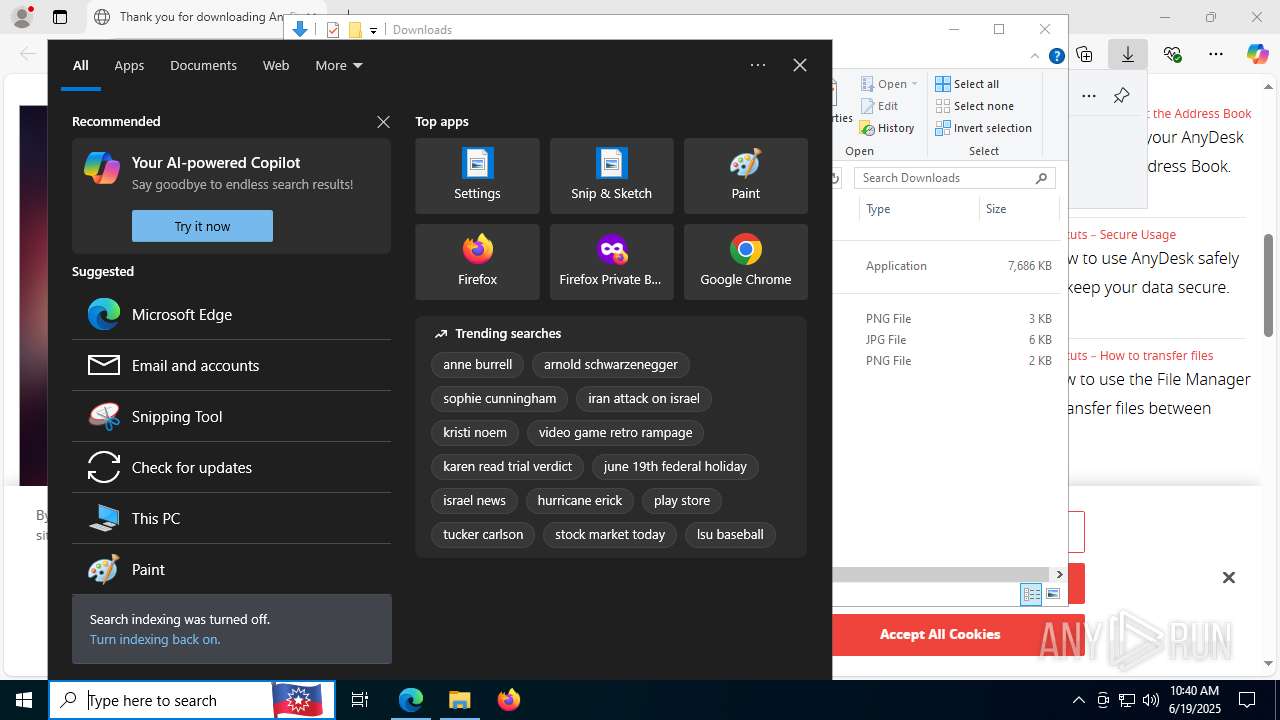
Task: Search trending anne burrell
Action: click(477, 364)
